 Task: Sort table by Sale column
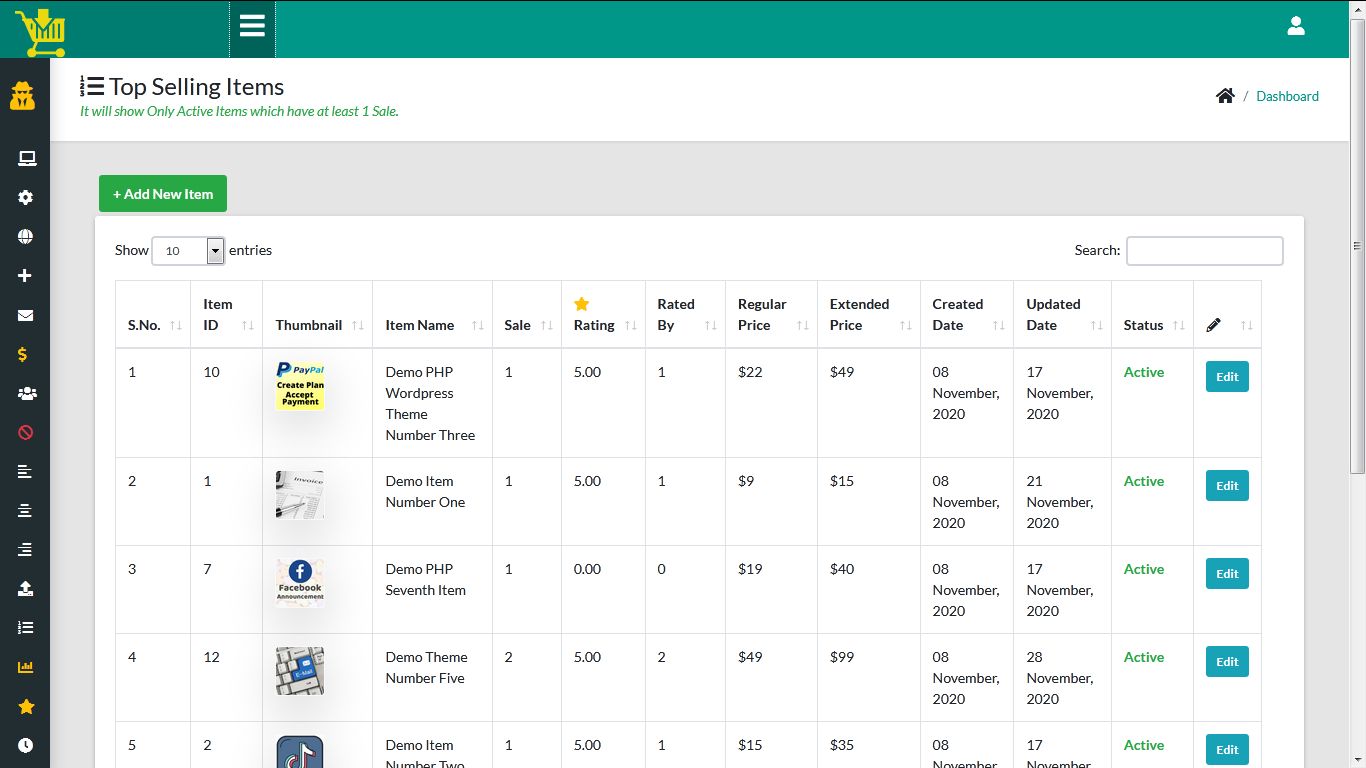[x=527, y=325]
